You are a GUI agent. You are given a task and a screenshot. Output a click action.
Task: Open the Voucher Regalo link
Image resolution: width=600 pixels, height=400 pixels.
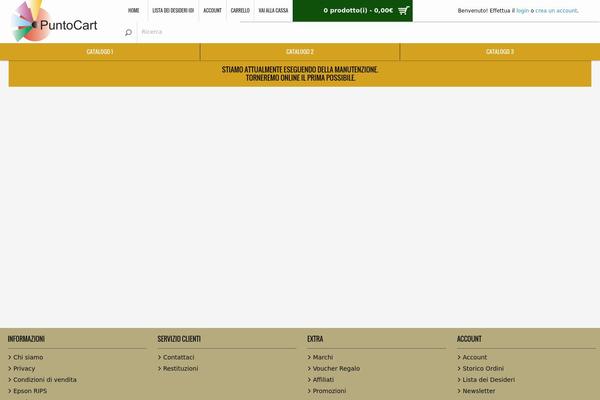click(336, 368)
